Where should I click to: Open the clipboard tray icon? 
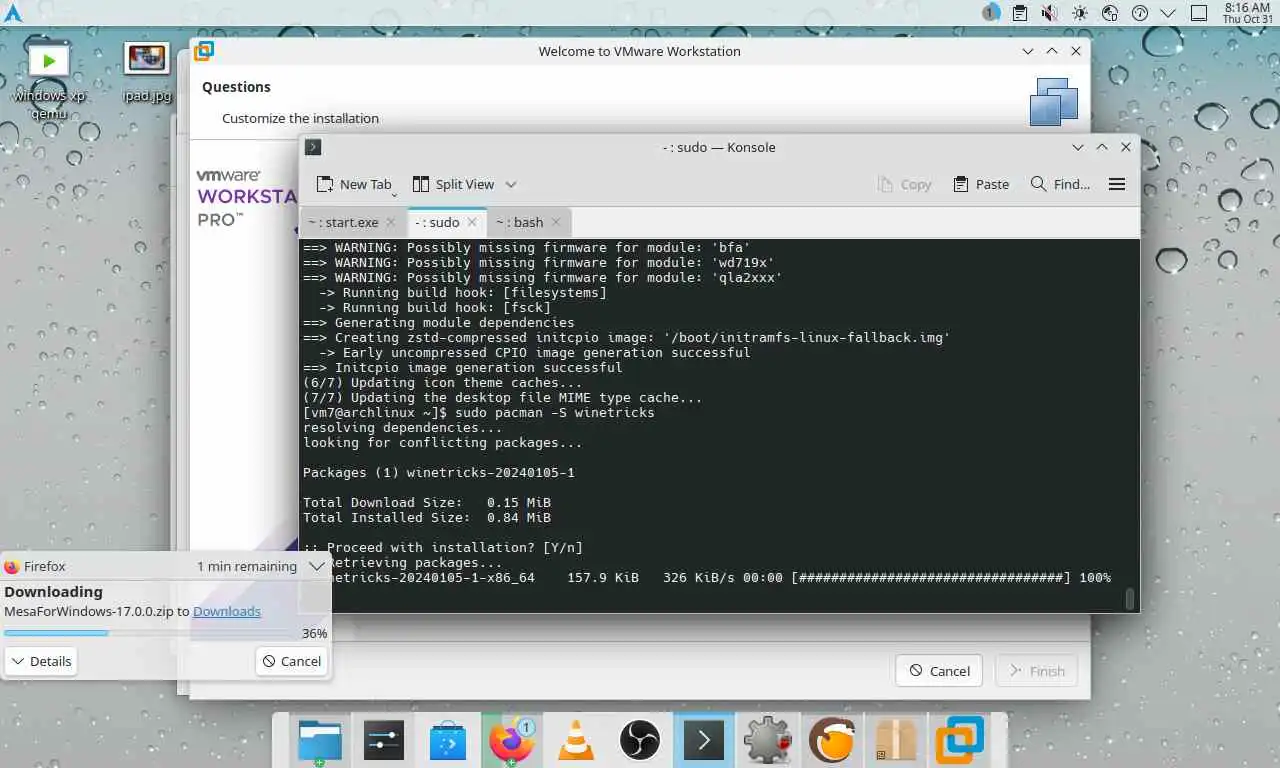(1020, 13)
